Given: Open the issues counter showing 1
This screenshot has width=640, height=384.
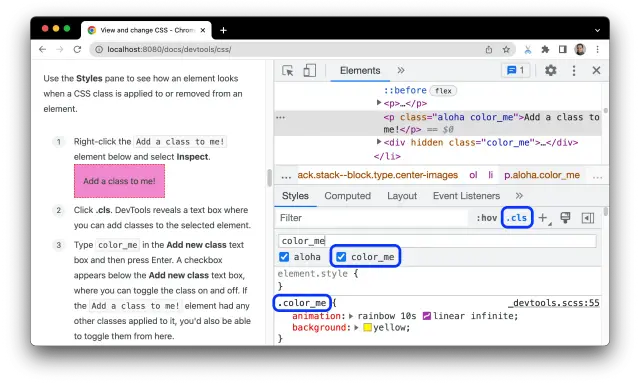Looking at the screenshot, I should [x=516, y=71].
